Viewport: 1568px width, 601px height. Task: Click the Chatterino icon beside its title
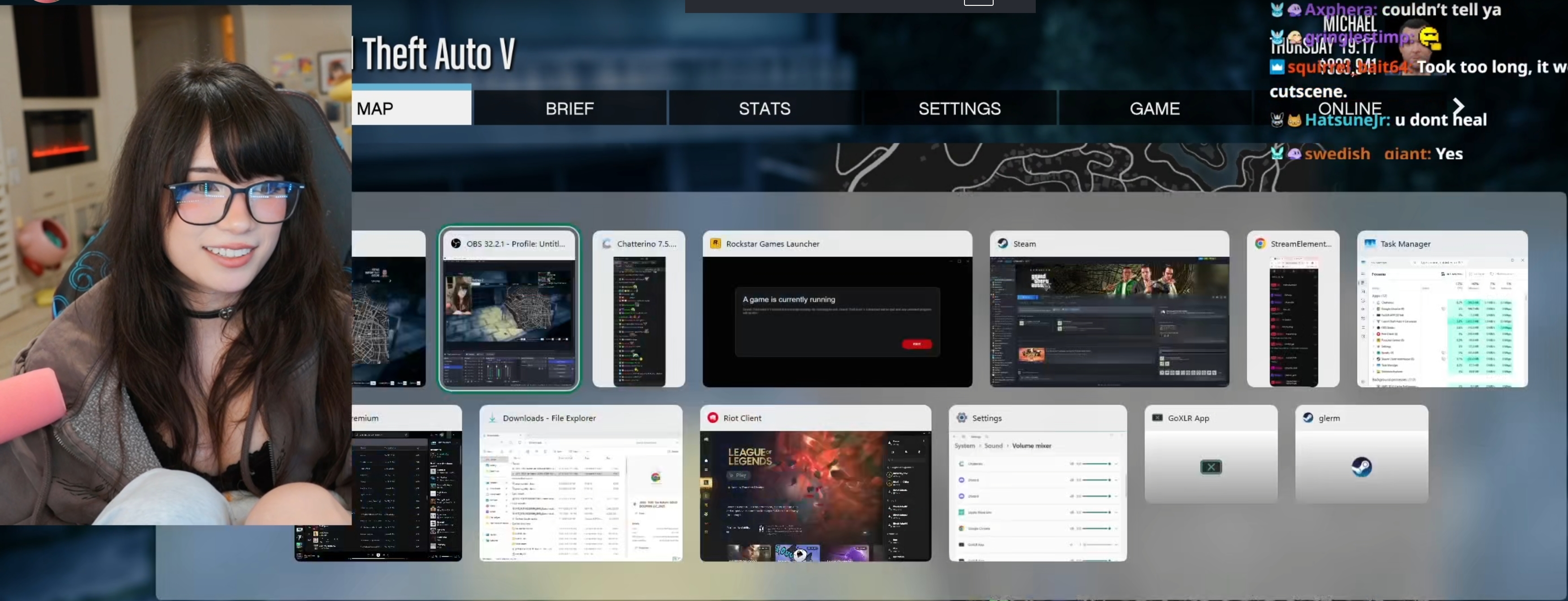point(606,244)
